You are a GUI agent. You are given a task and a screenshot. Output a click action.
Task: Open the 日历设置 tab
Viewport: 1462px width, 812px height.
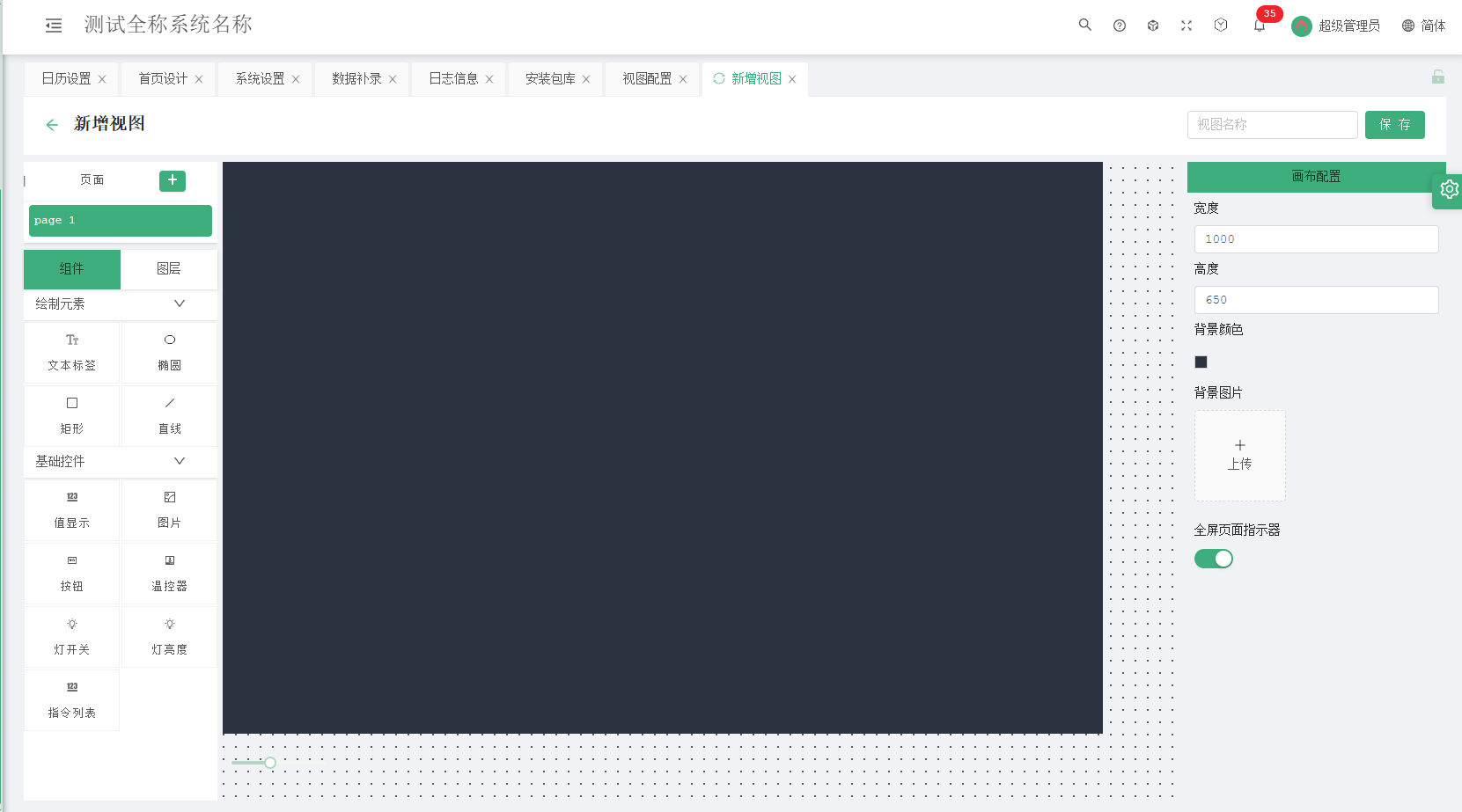[x=66, y=78]
